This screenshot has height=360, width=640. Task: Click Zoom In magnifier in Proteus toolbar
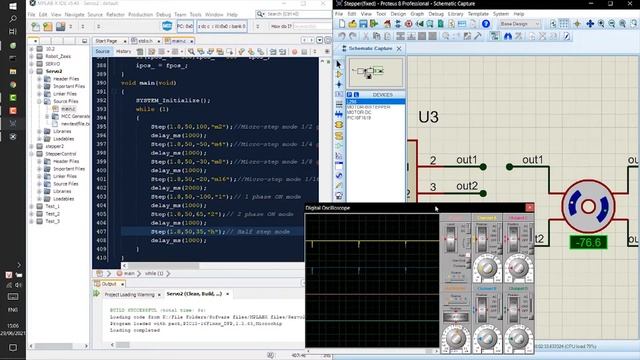(x=601, y=24)
